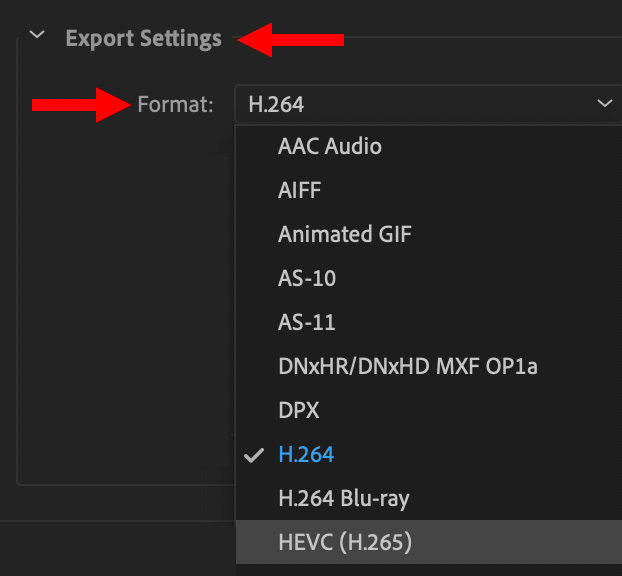This screenshot has height=576, width=622.
Task: Click the checkmark icon beside H.264
Action: (x=254, y=455)
